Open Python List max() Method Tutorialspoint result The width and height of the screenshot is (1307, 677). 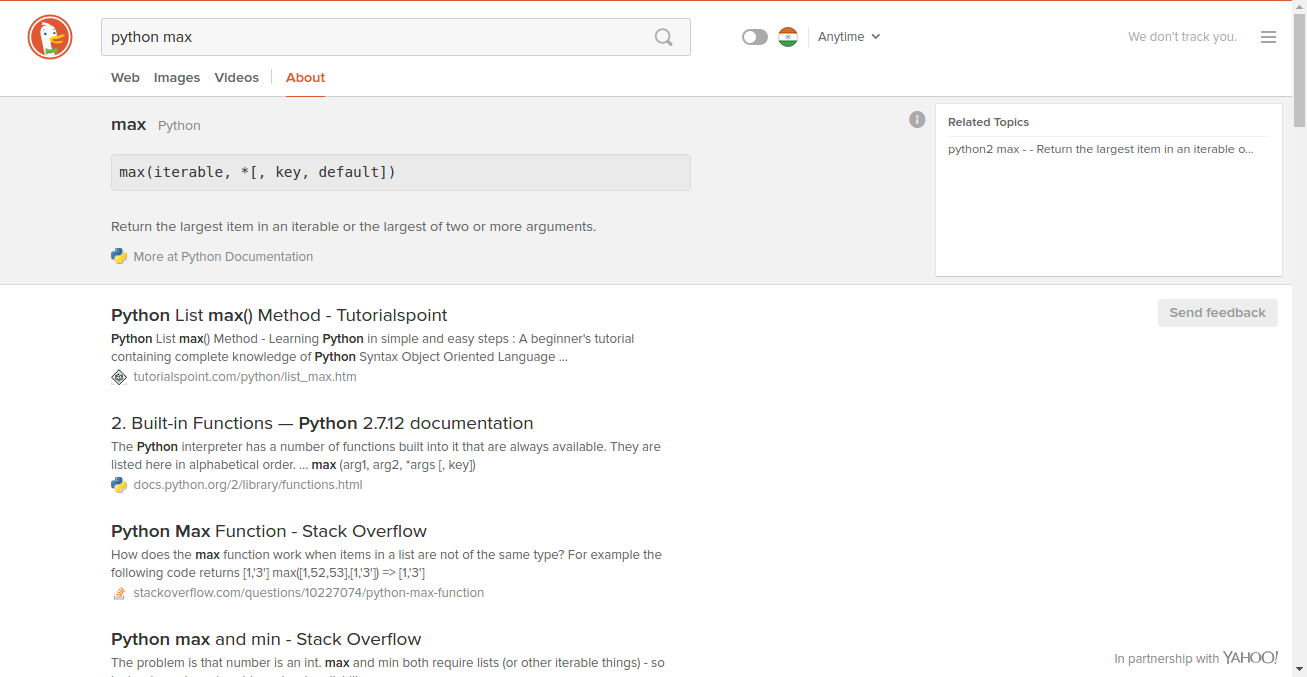click(279, 316)
